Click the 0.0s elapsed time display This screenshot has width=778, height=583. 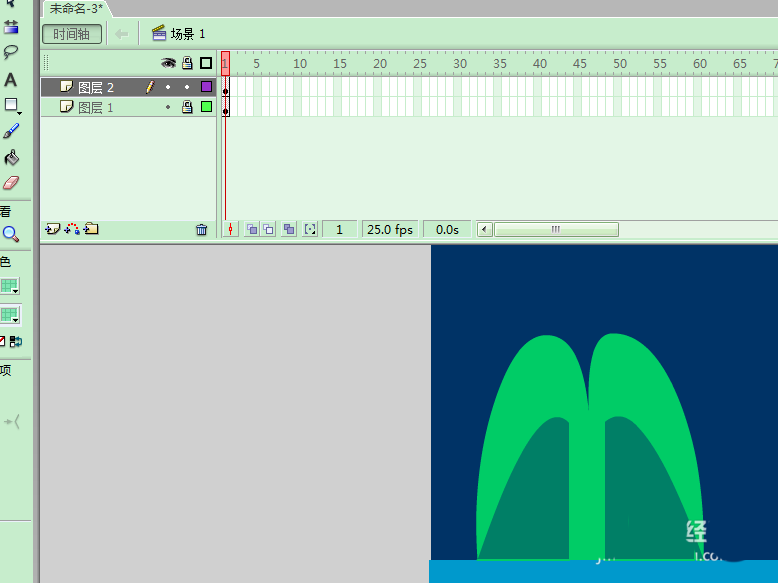[447, 229]
